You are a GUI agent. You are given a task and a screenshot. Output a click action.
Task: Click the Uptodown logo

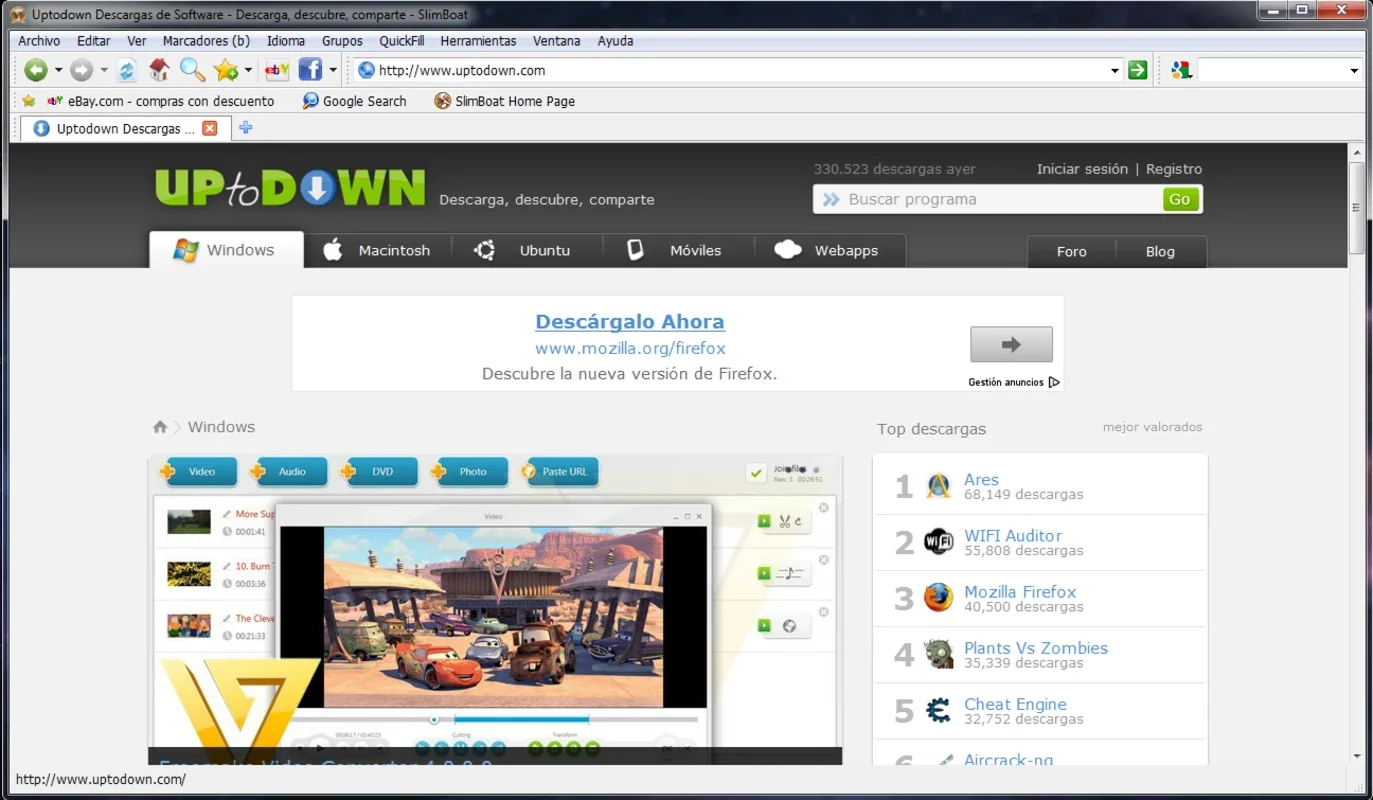[290, 188]
